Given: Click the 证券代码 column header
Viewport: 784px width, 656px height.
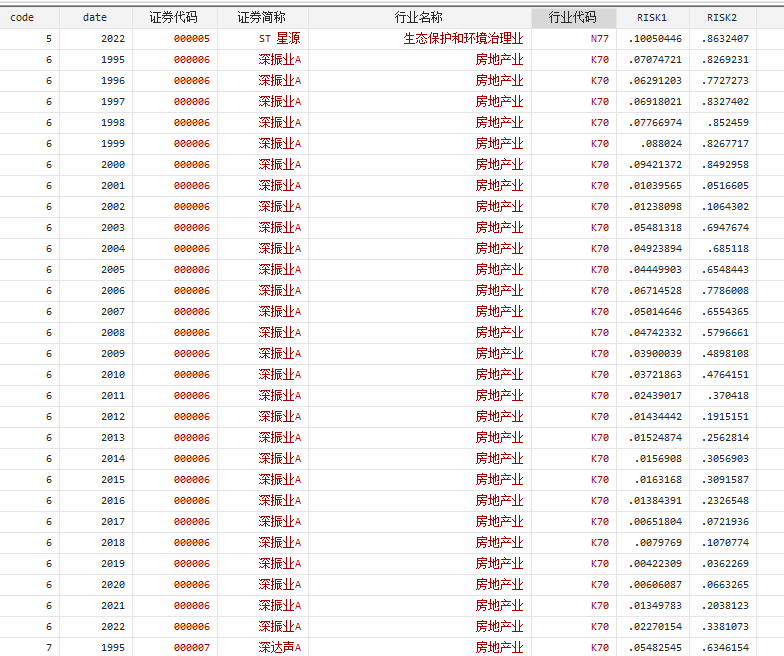Looking at the screenshot, I should click(173, 17).
